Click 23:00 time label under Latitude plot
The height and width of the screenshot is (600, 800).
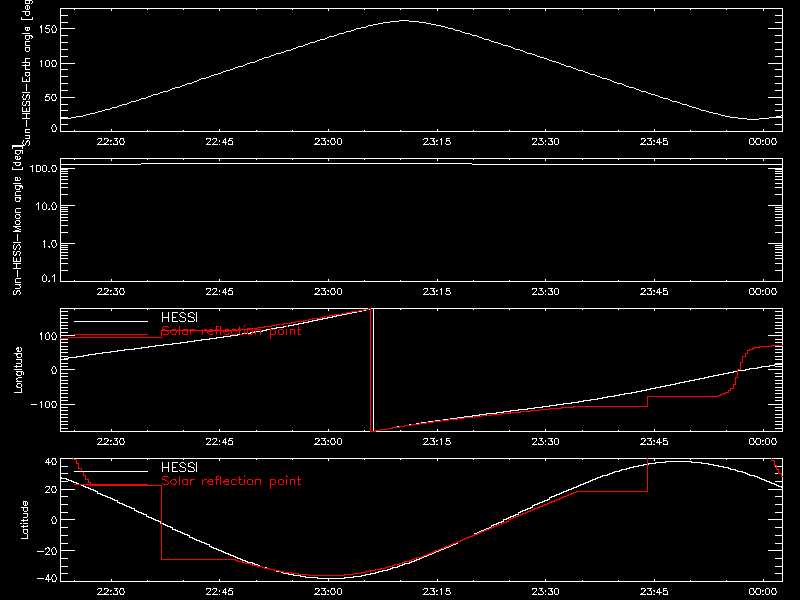coord(328,592)
